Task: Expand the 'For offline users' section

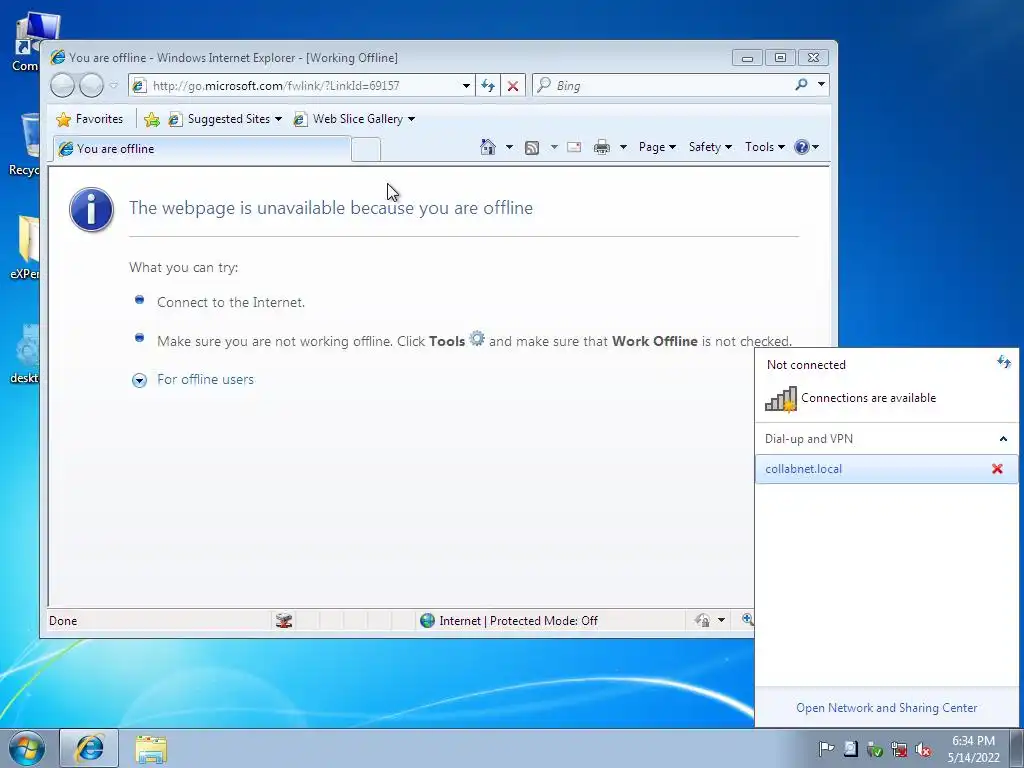Action: click(x=139, y=380)
